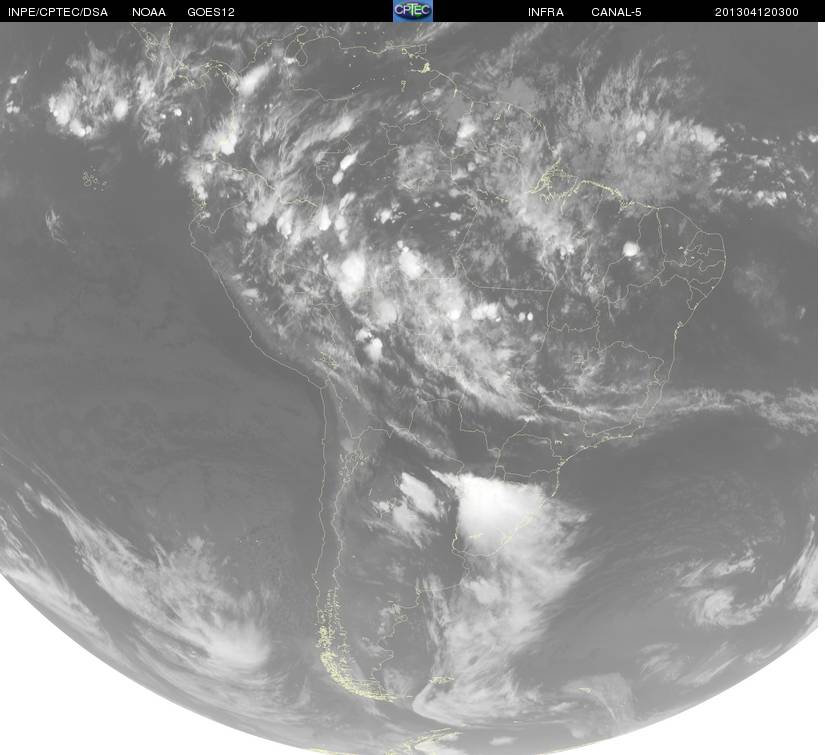This screenshot has height=755, width=825.
Task: Click the GOES12 satellite label
Action: 211,12
